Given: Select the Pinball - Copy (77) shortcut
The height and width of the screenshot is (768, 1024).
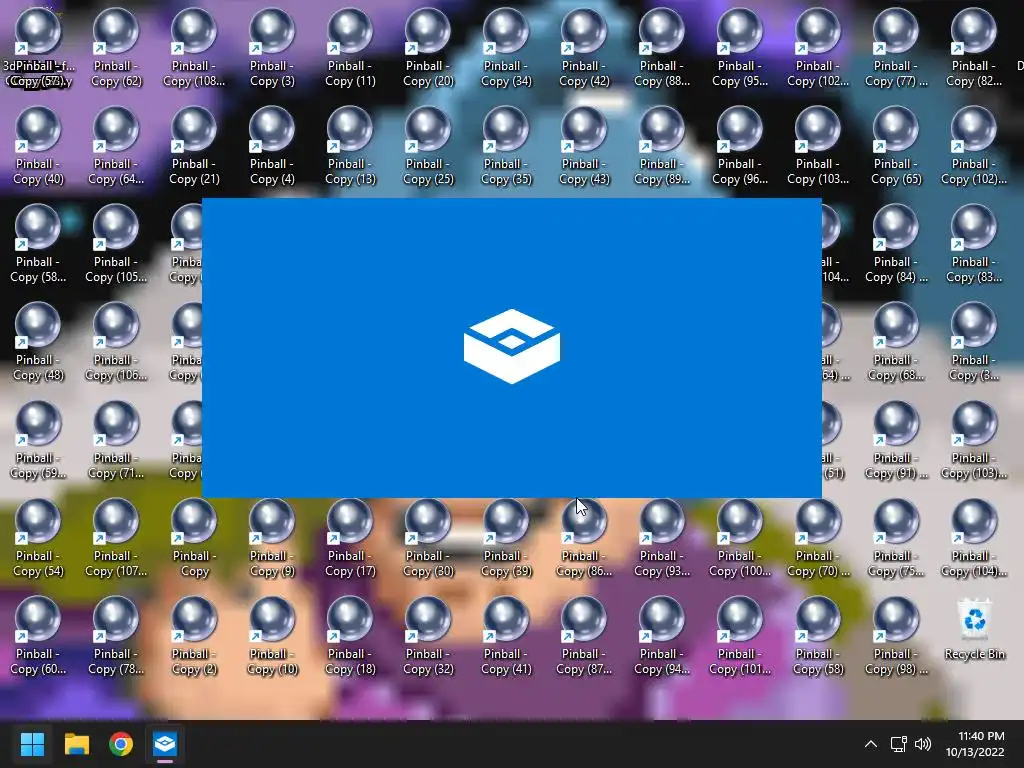Looking at the screenshot, I should [896, 48].
